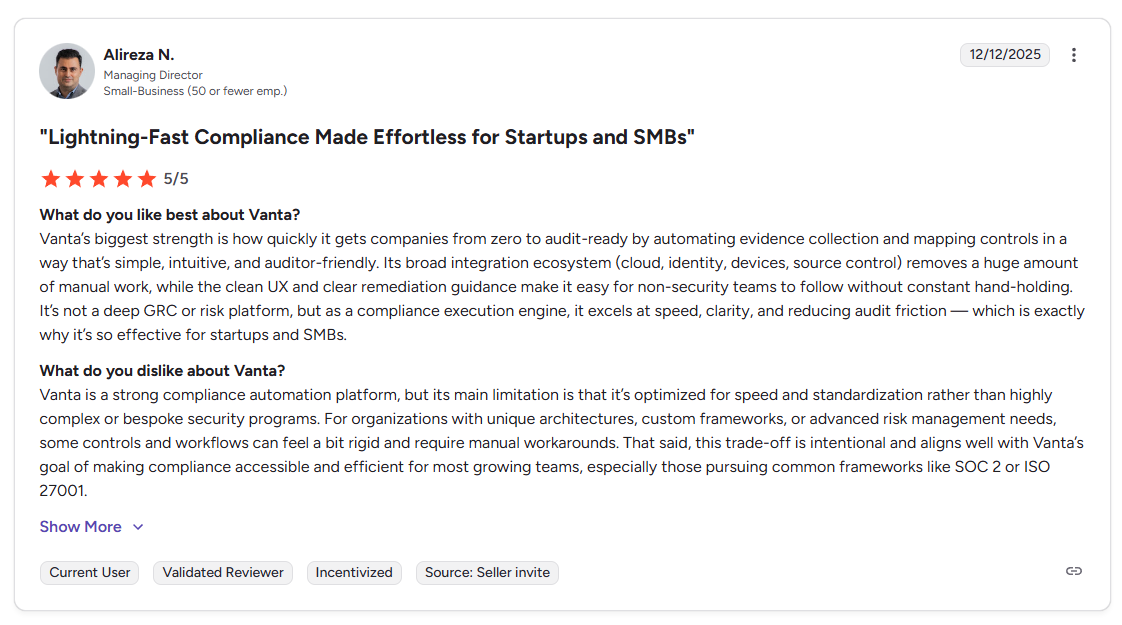The image size is (1122, 625).
Task: Open the three-dot options menu
Action: click(1074, 55)
